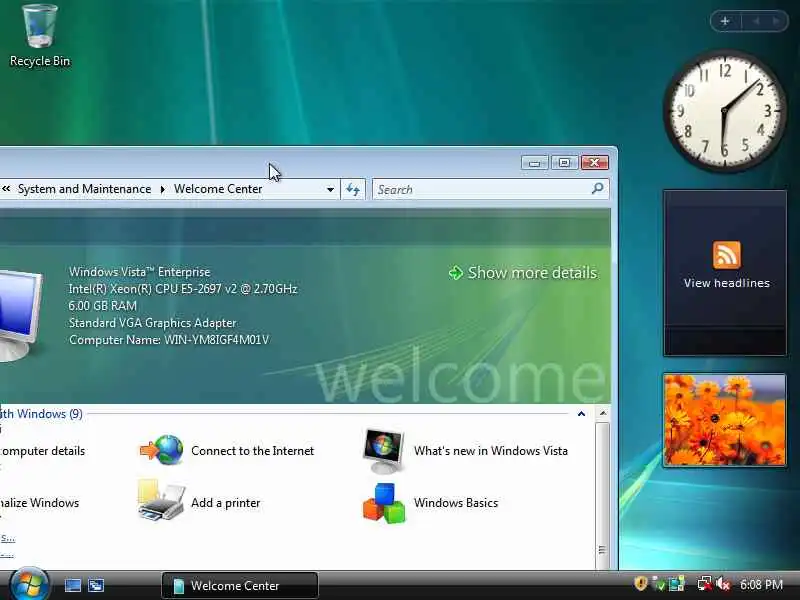Image resolution: width=800 pixels, height=600 pixels.
Task: Click the green arrow icon beside Show more details
Action: point(455,273)
